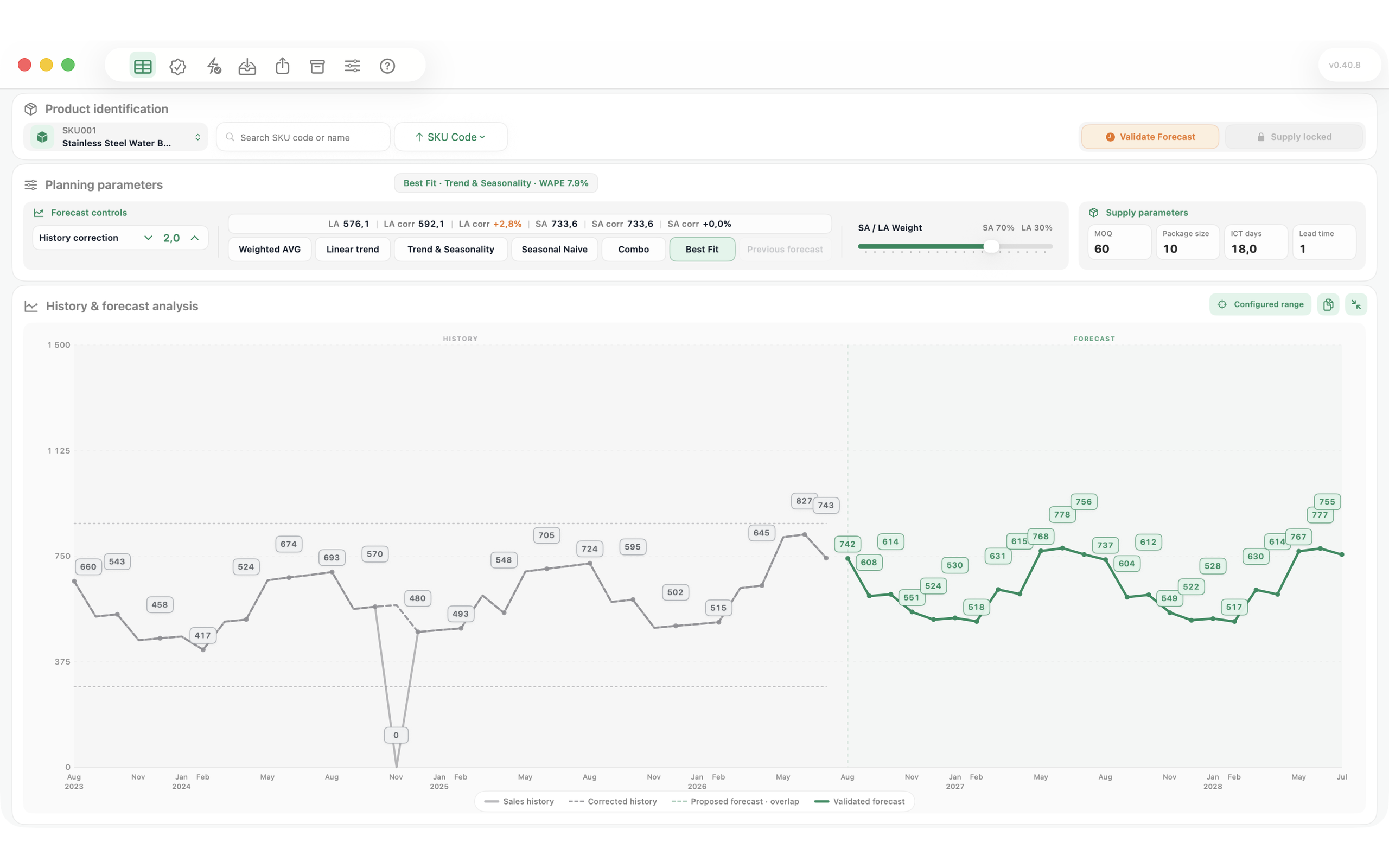Click the Package size value field
This screenshot has width=1389, height=868.
click(x=1188, y=242)
